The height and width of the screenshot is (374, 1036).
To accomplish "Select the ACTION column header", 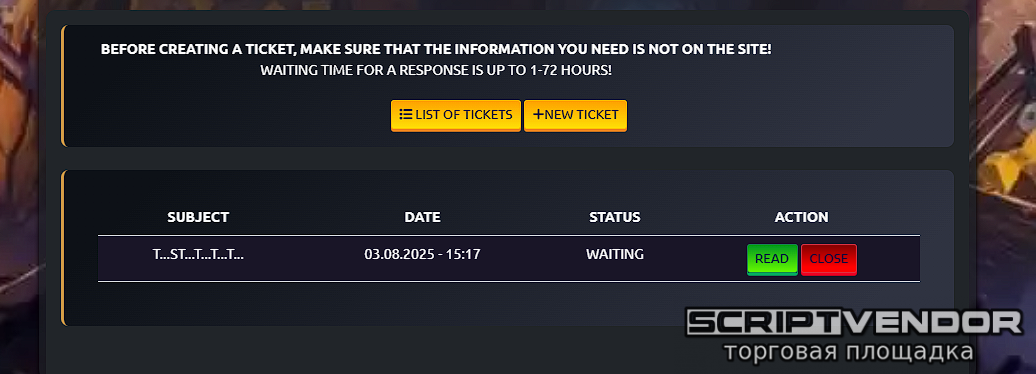I will click(801, 217).
